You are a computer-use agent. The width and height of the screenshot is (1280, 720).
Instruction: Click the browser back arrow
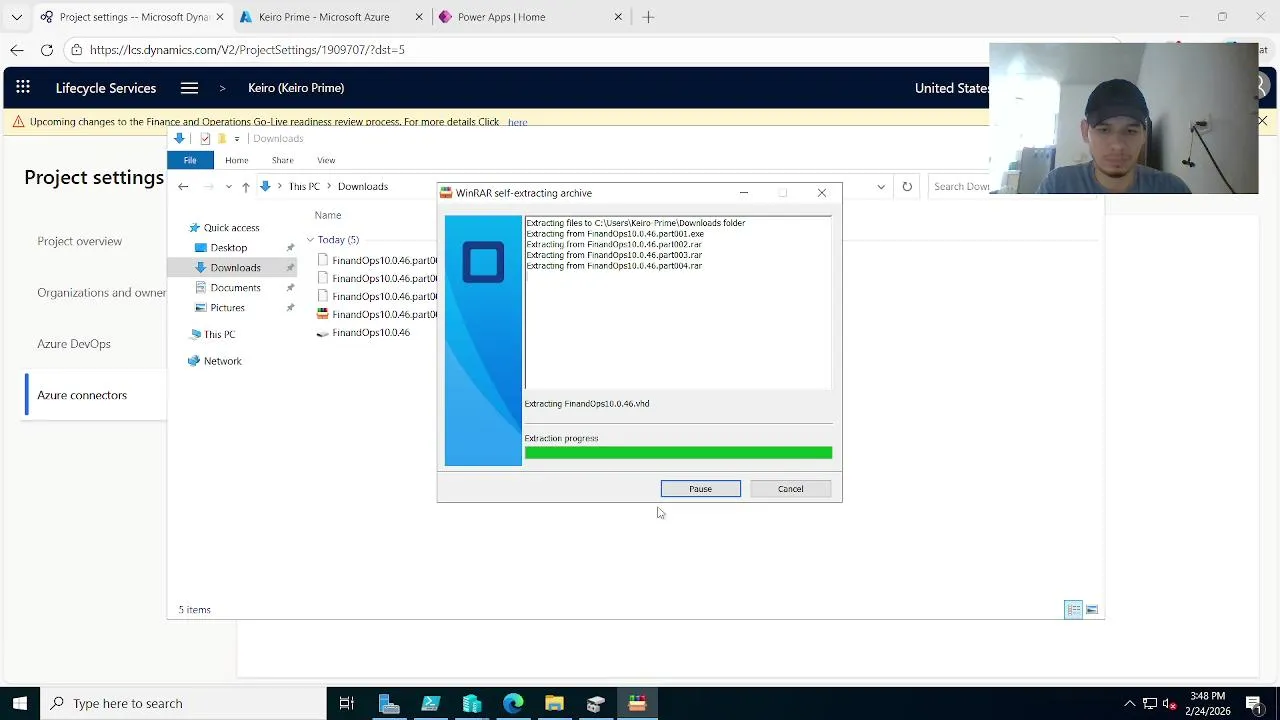coord(16,50)
